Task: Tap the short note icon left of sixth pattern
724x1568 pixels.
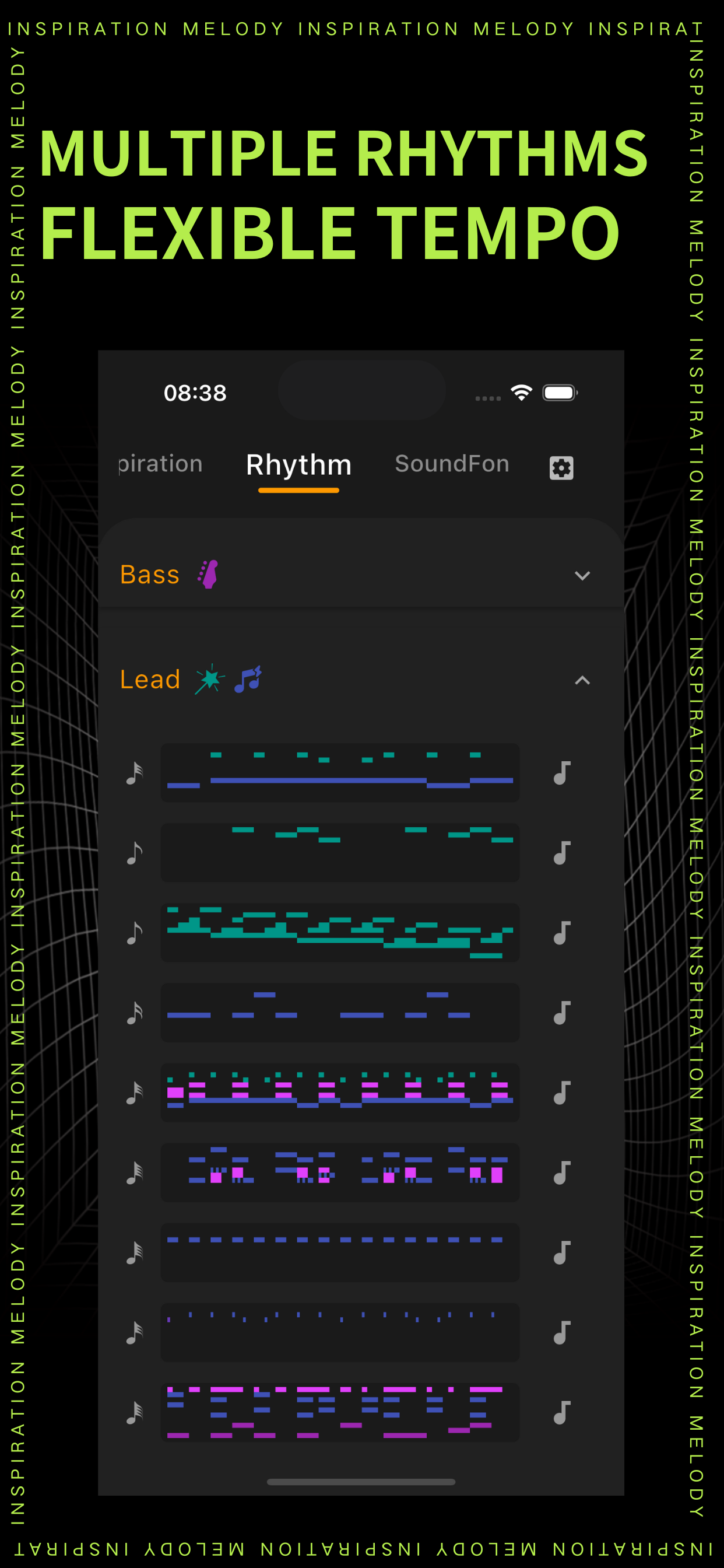Action: point(135,1173)
